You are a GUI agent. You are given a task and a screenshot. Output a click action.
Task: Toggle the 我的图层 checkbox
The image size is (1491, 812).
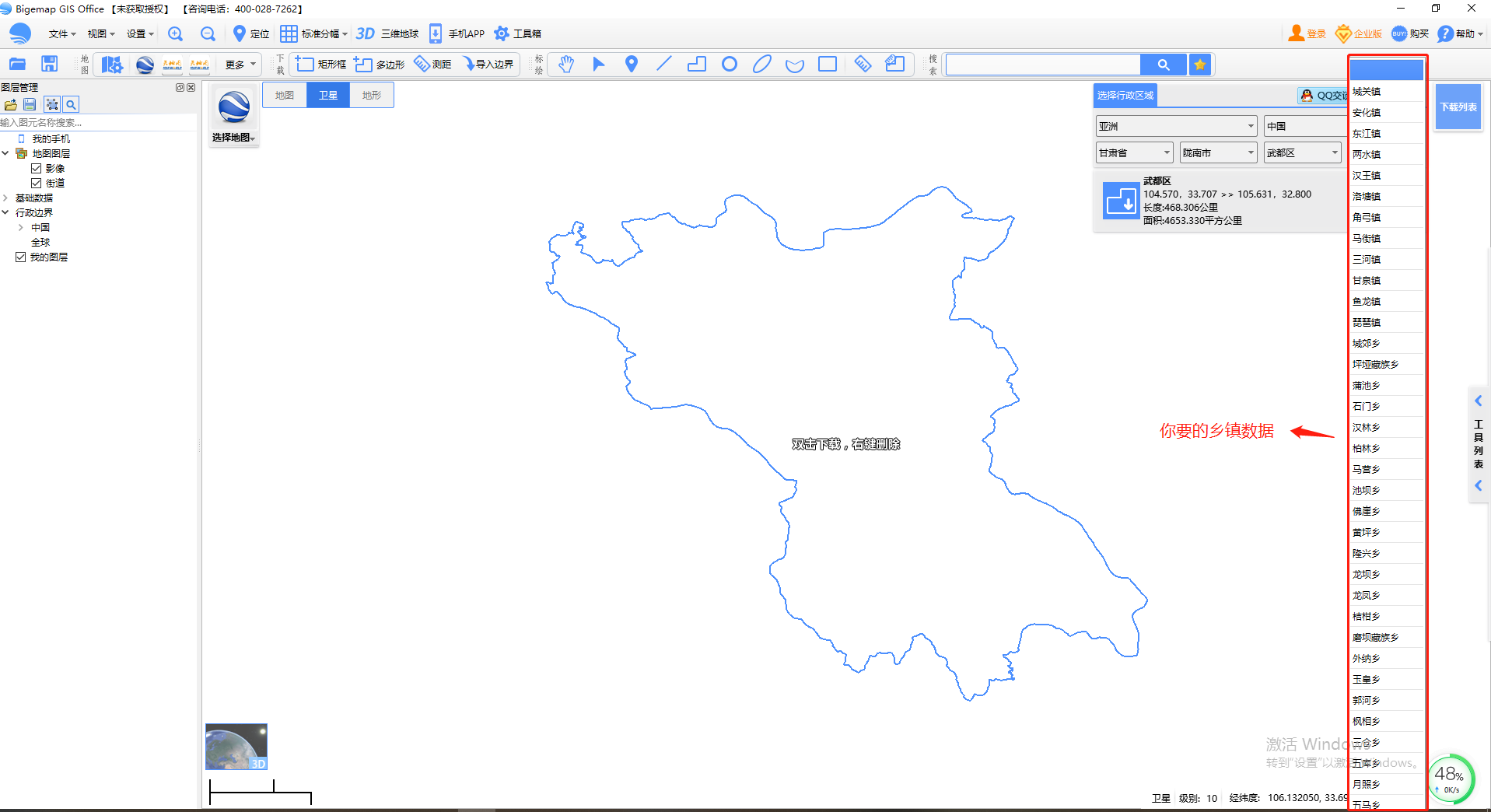tap(21, 257)
